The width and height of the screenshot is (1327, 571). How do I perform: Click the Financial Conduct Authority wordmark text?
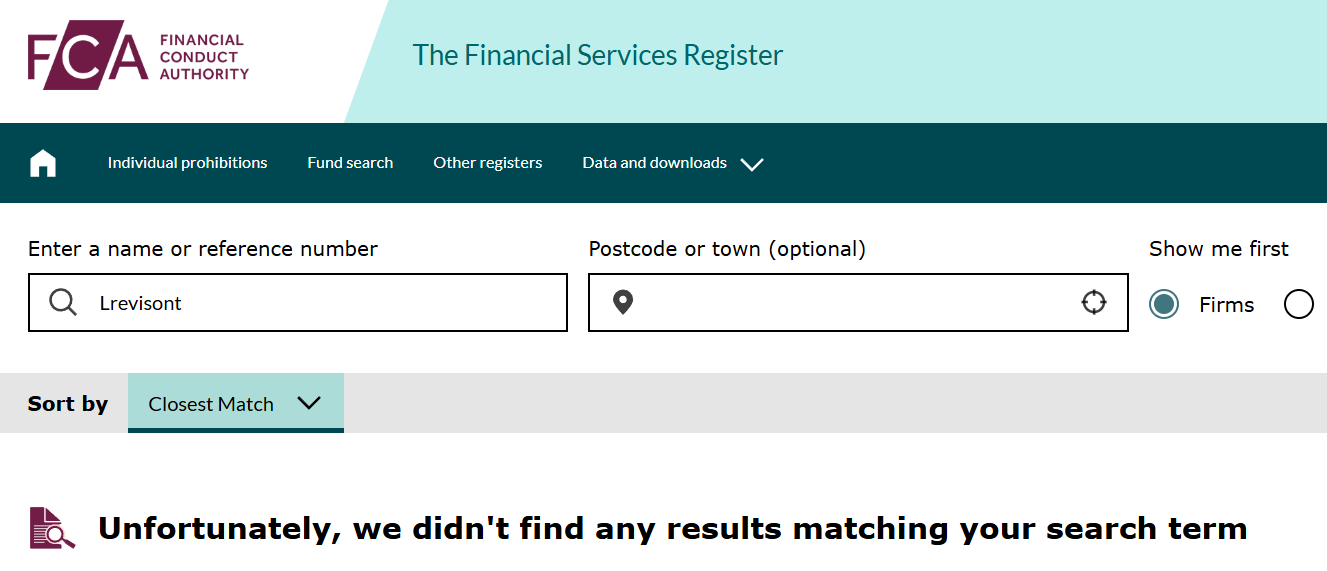[204, 57]
